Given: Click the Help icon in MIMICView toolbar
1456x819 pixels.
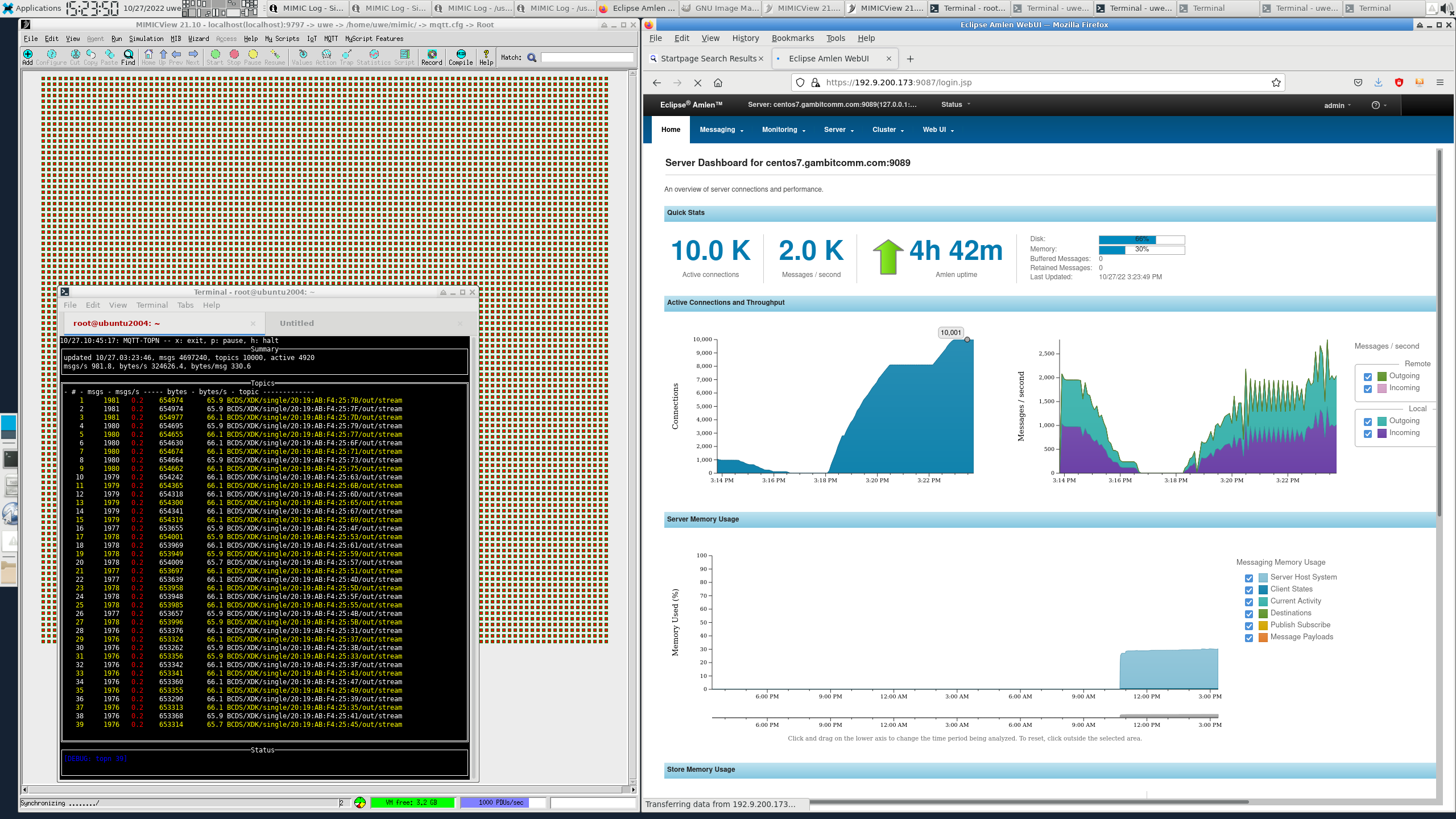Looking at the screenshot, I should point(486,57).
